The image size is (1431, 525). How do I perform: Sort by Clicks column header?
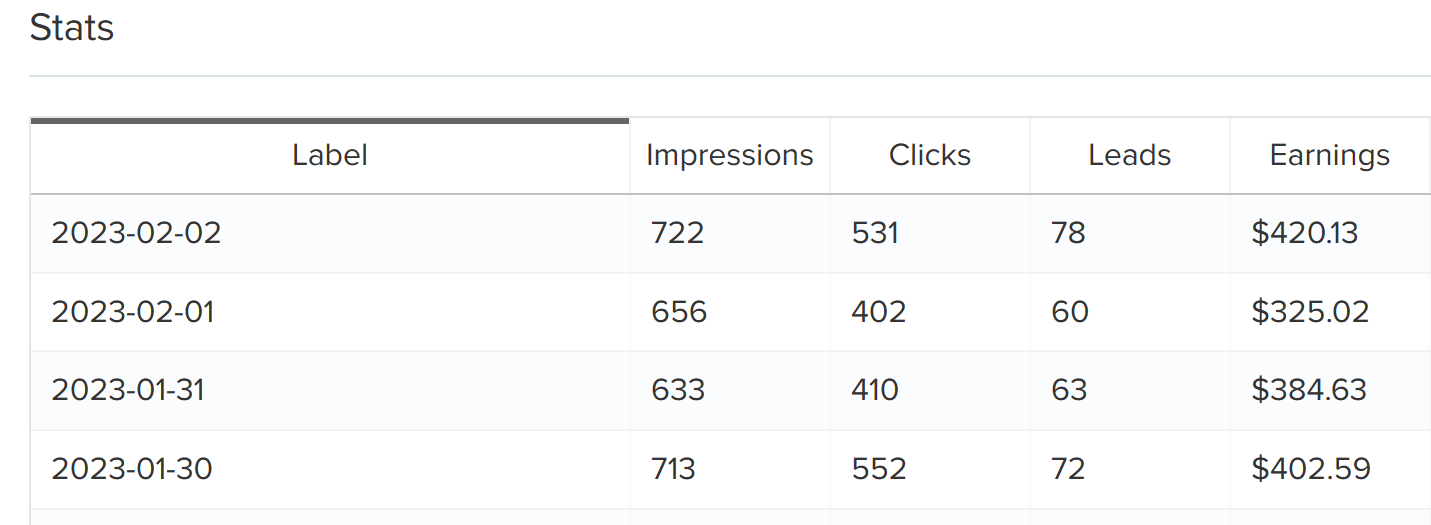pos(930,156)
